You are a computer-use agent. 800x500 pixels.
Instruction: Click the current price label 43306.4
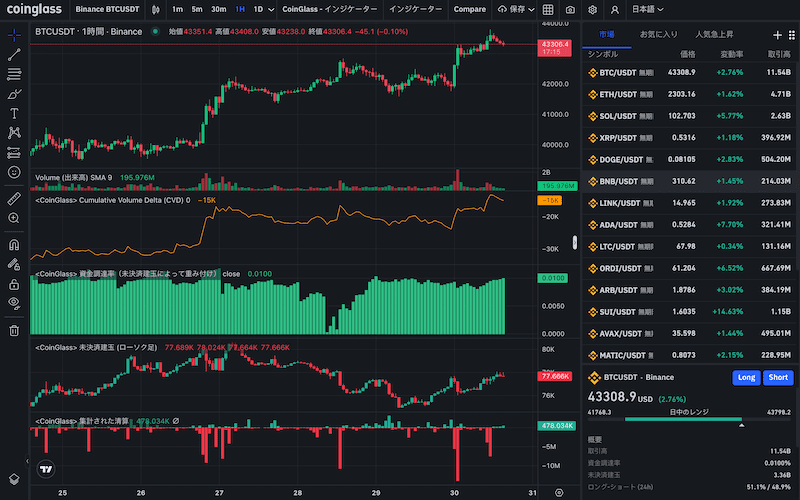555,48
